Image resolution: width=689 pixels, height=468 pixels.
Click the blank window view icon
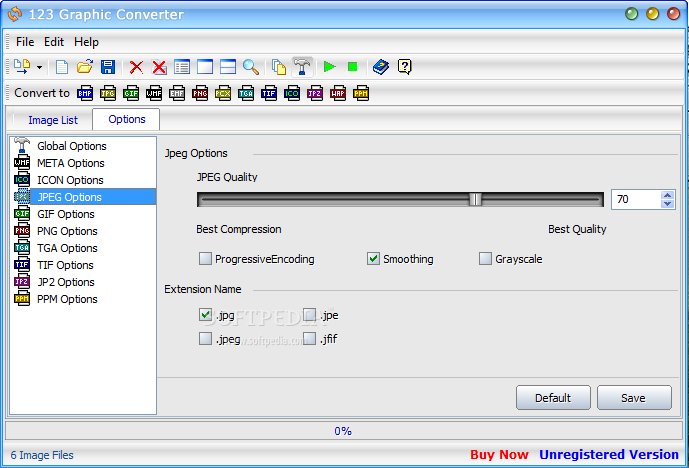pyautogui.click(x=205, y=67)
